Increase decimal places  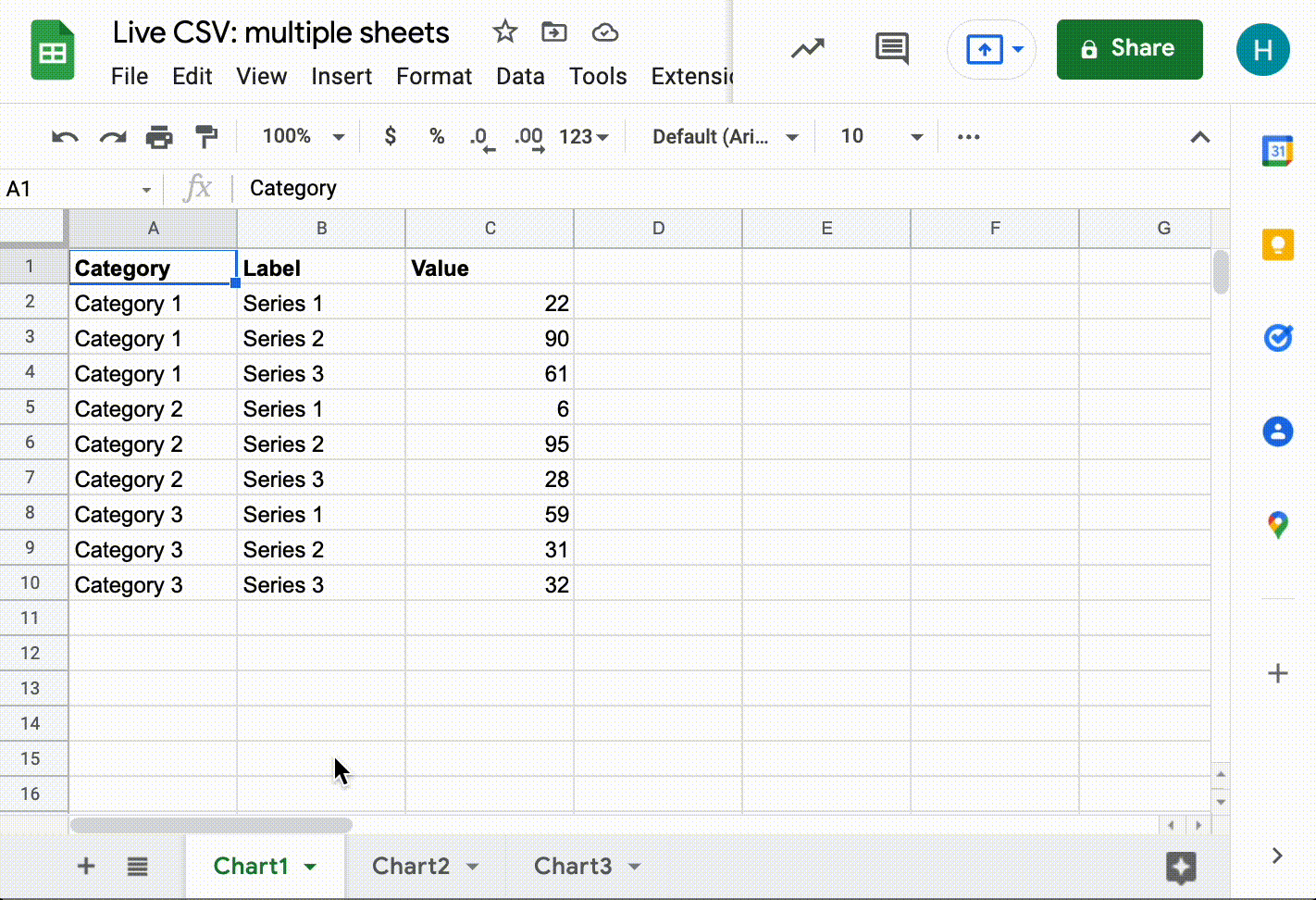(x=527, y=136)
